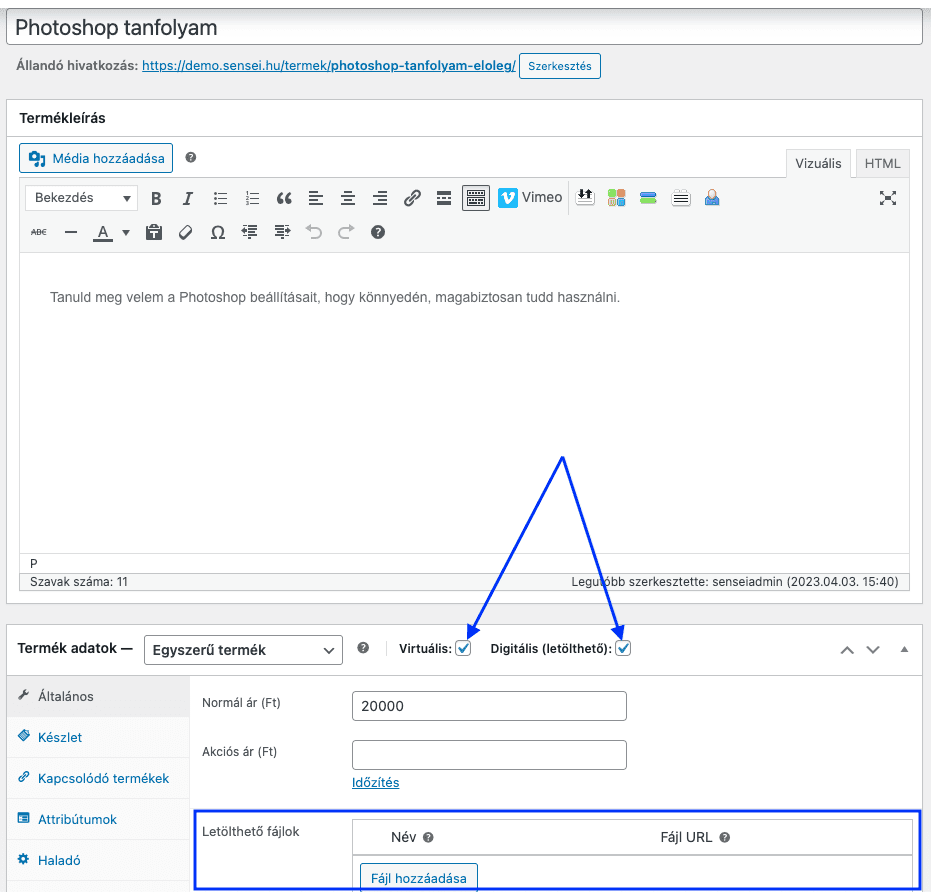The image size is (931, 892).
Task: Toggle the toolbar kitchen sink
Action: pyautogui.click(x=476, y=198)
